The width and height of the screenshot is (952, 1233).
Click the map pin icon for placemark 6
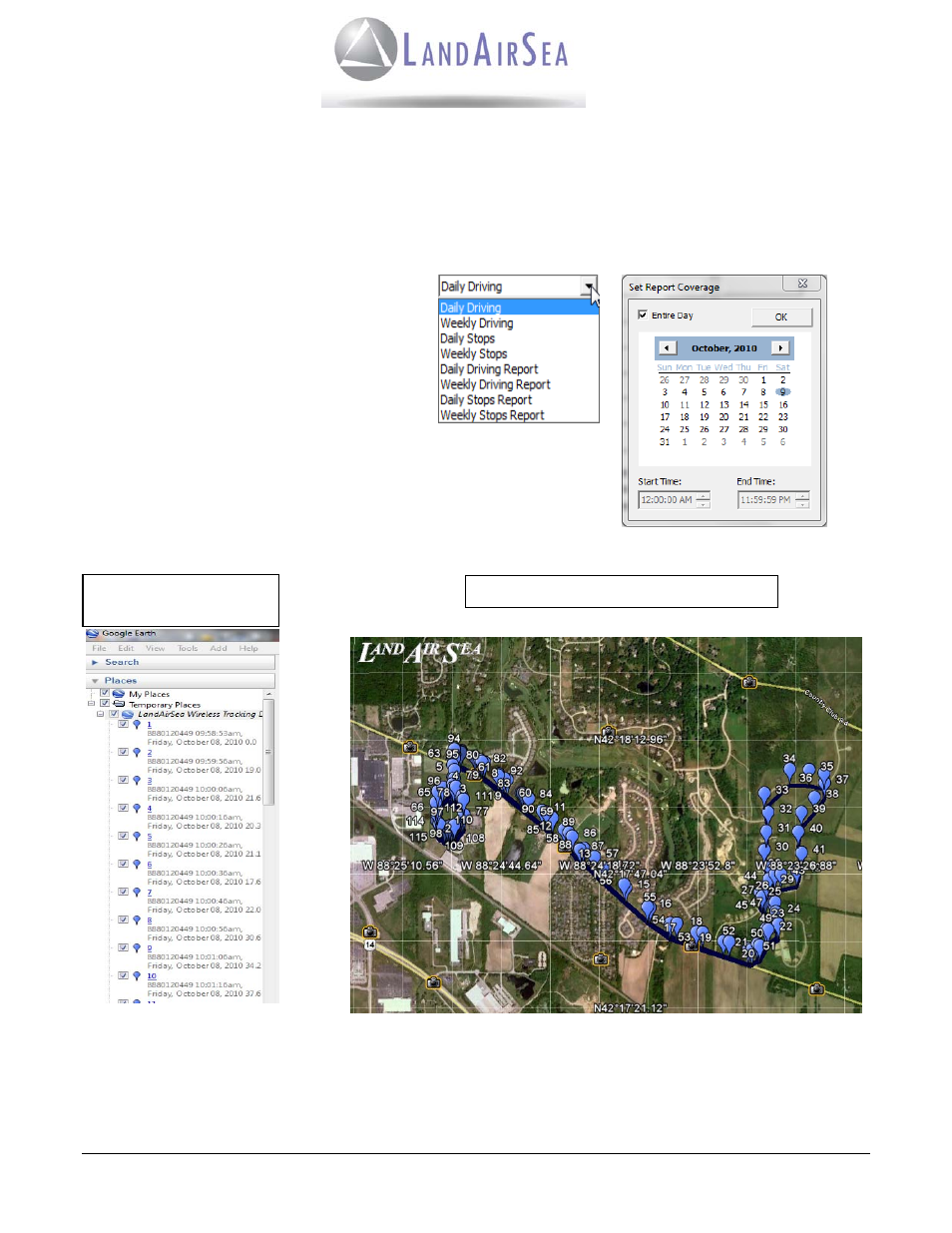[137, 865]
